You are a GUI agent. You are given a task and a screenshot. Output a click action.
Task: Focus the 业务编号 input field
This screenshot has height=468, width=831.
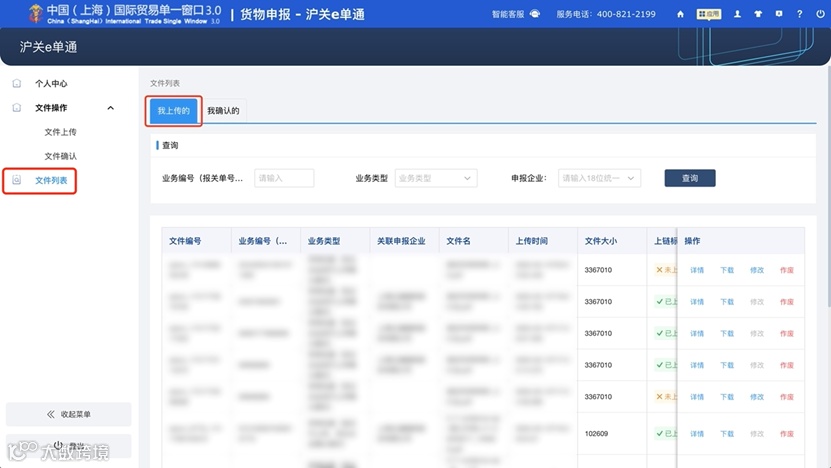(x=284, y=178)
